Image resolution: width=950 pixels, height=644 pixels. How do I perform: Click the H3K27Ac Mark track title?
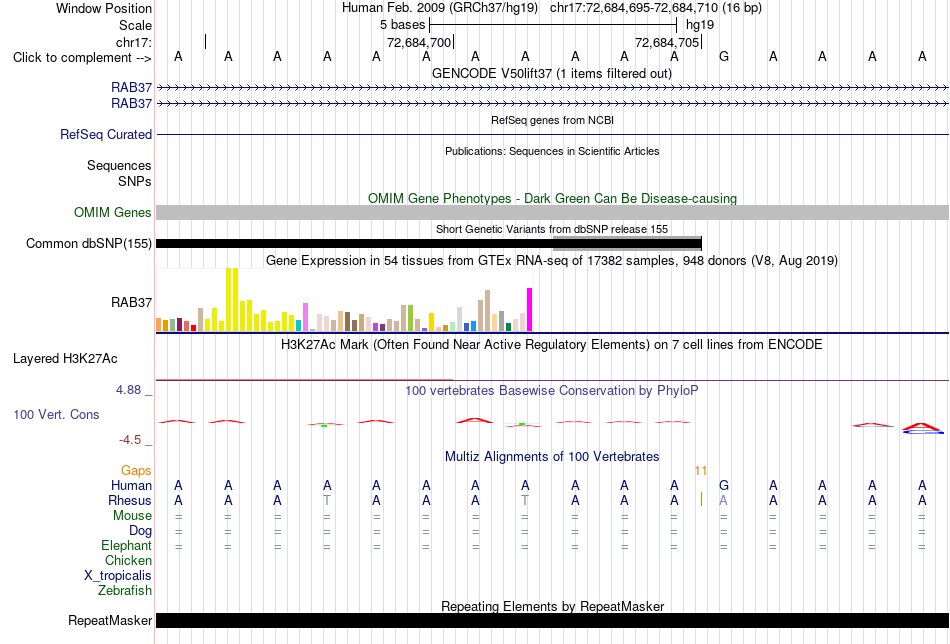click(551, 345)
